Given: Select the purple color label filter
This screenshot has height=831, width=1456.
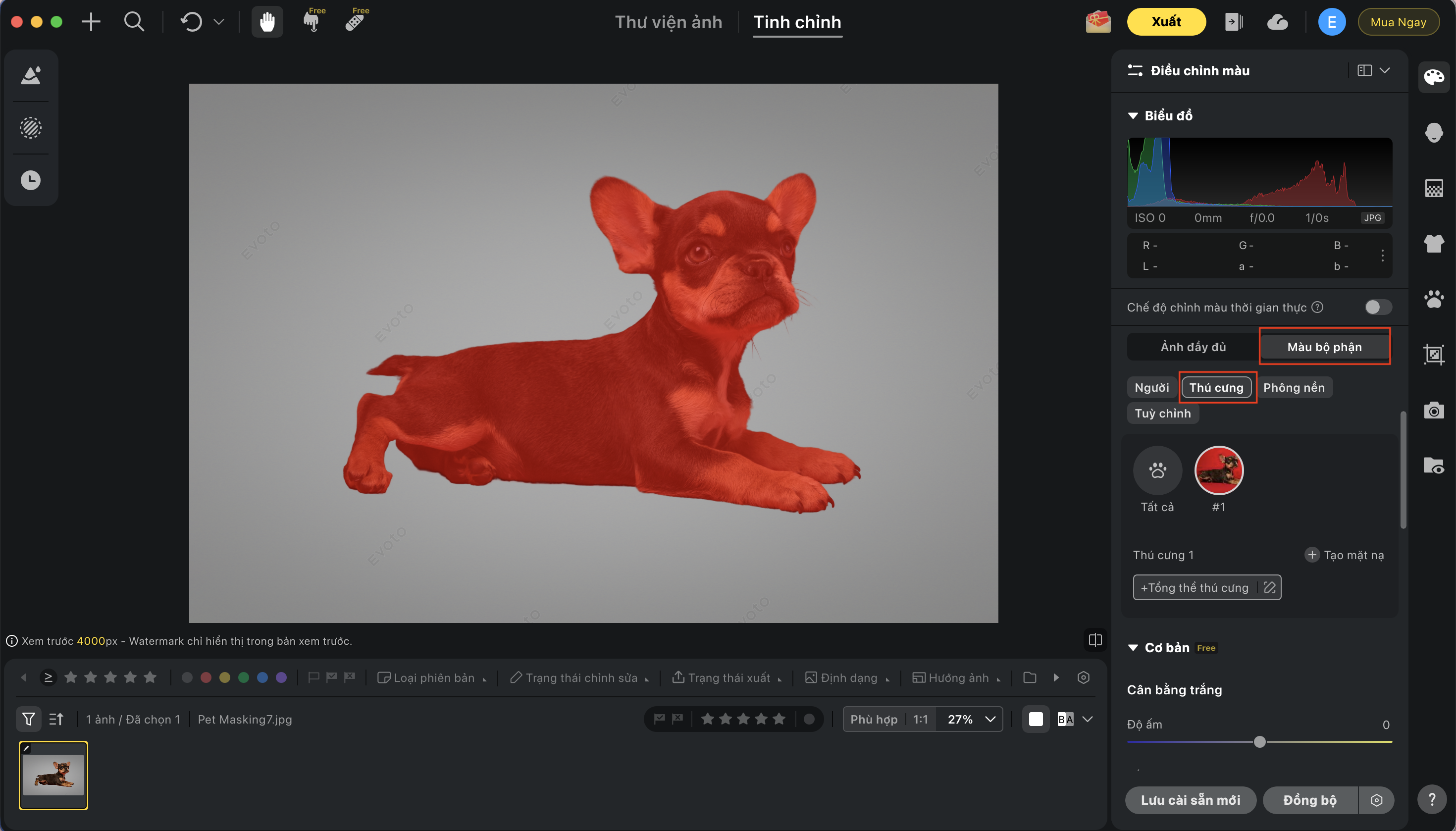Looking at the screenshot, I should click(x=281, y=677).
